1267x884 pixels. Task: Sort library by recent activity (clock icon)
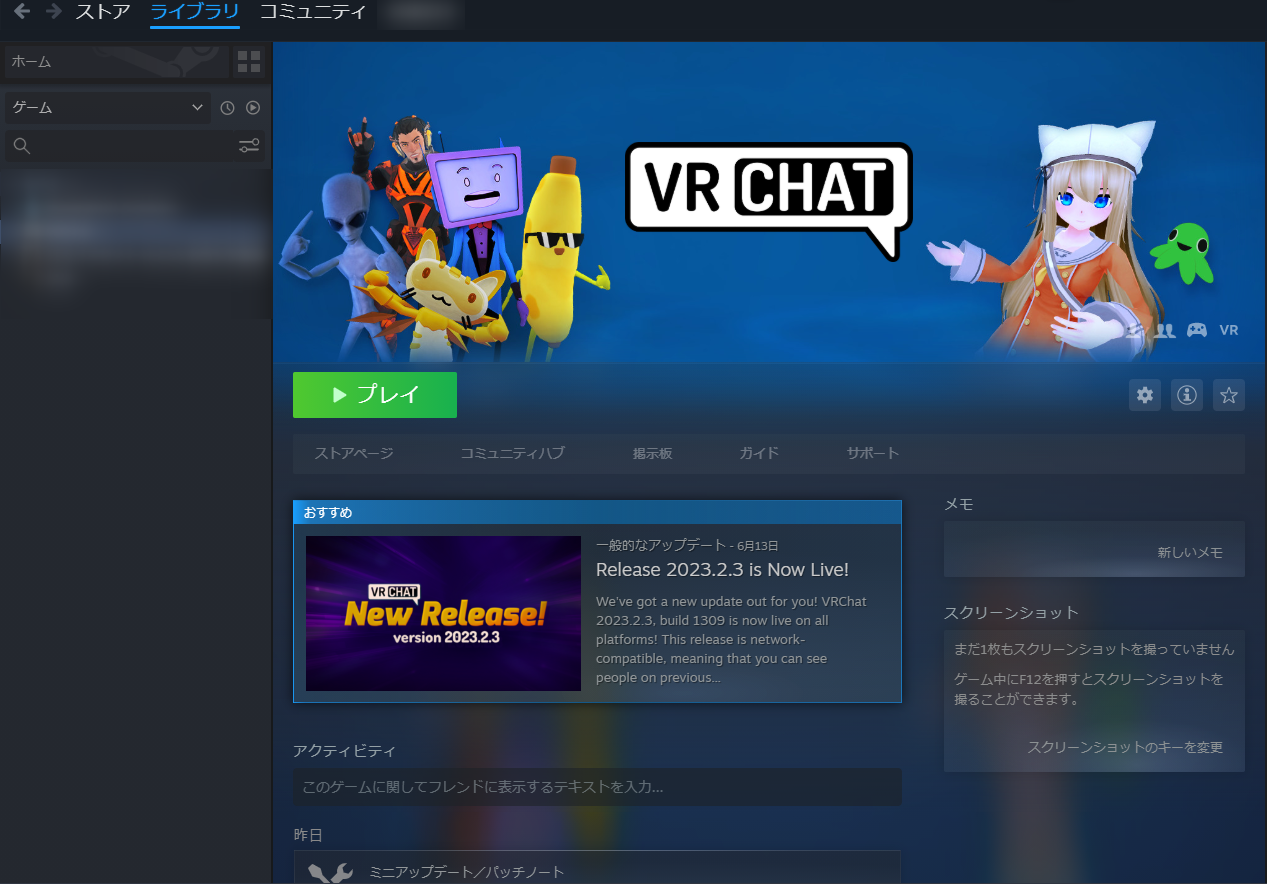tap(228, 108)
